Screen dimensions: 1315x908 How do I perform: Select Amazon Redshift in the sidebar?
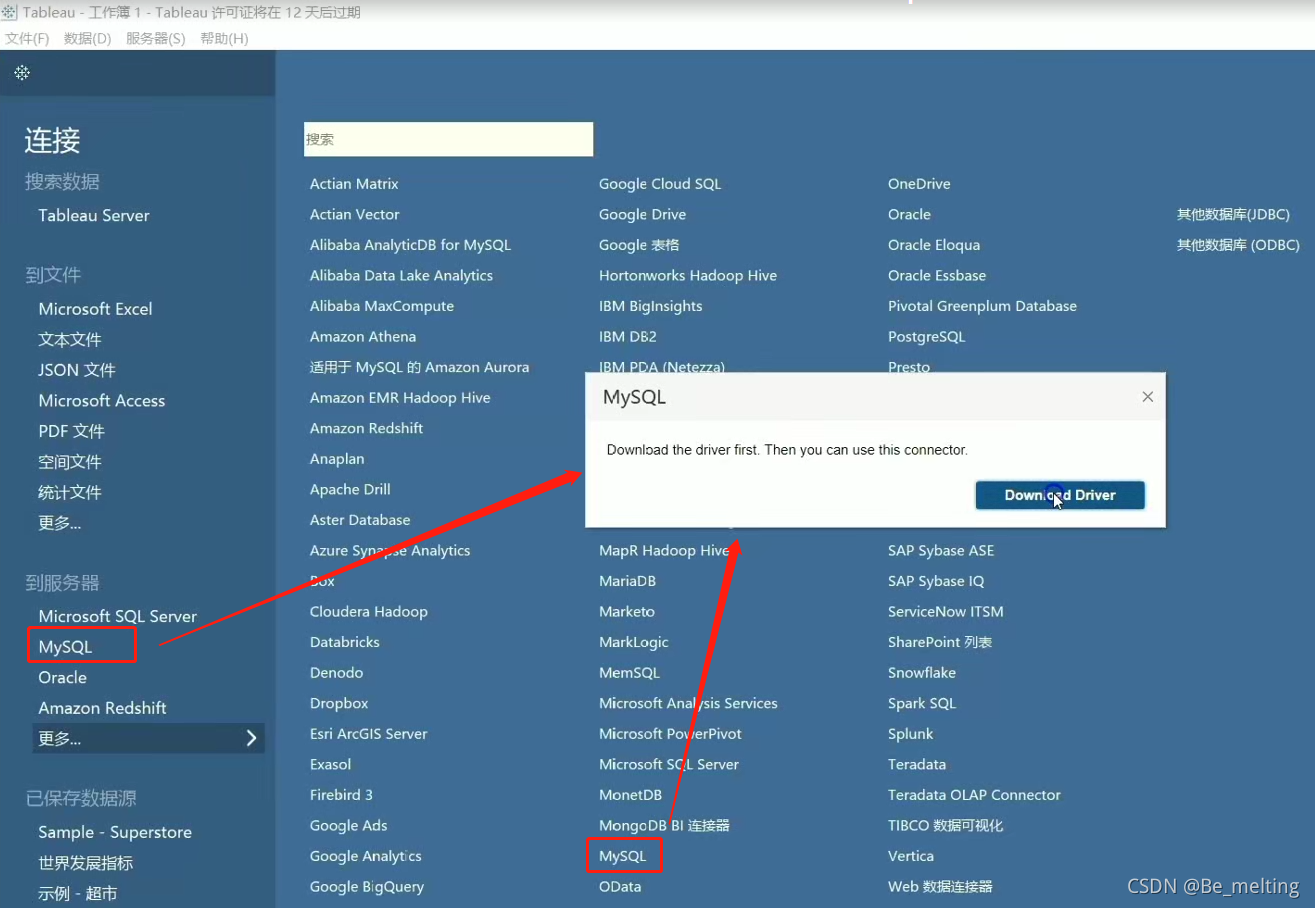pyautogui.click(x=102, y=708)
